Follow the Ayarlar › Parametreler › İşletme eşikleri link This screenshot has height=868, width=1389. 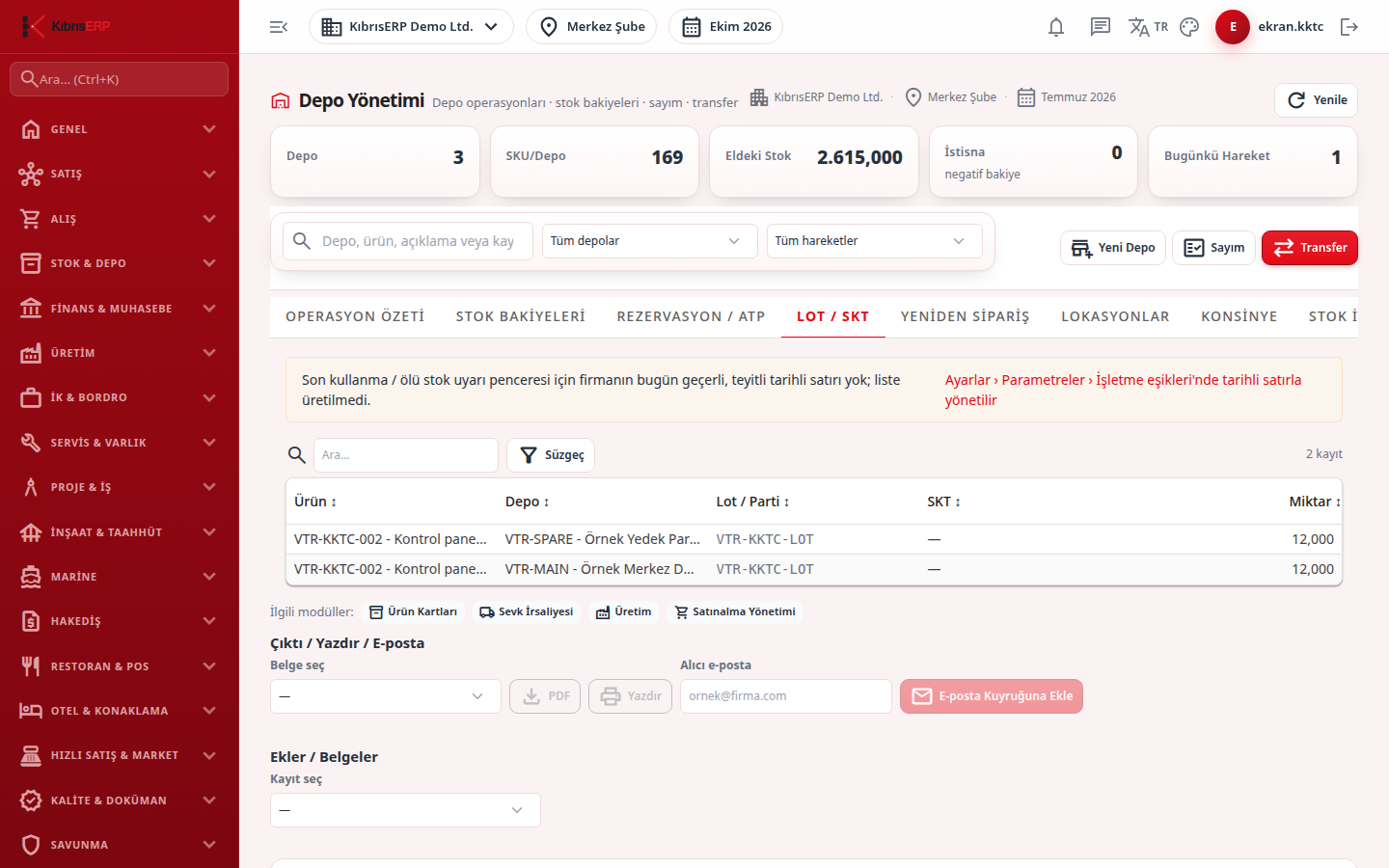[1123, 390]
